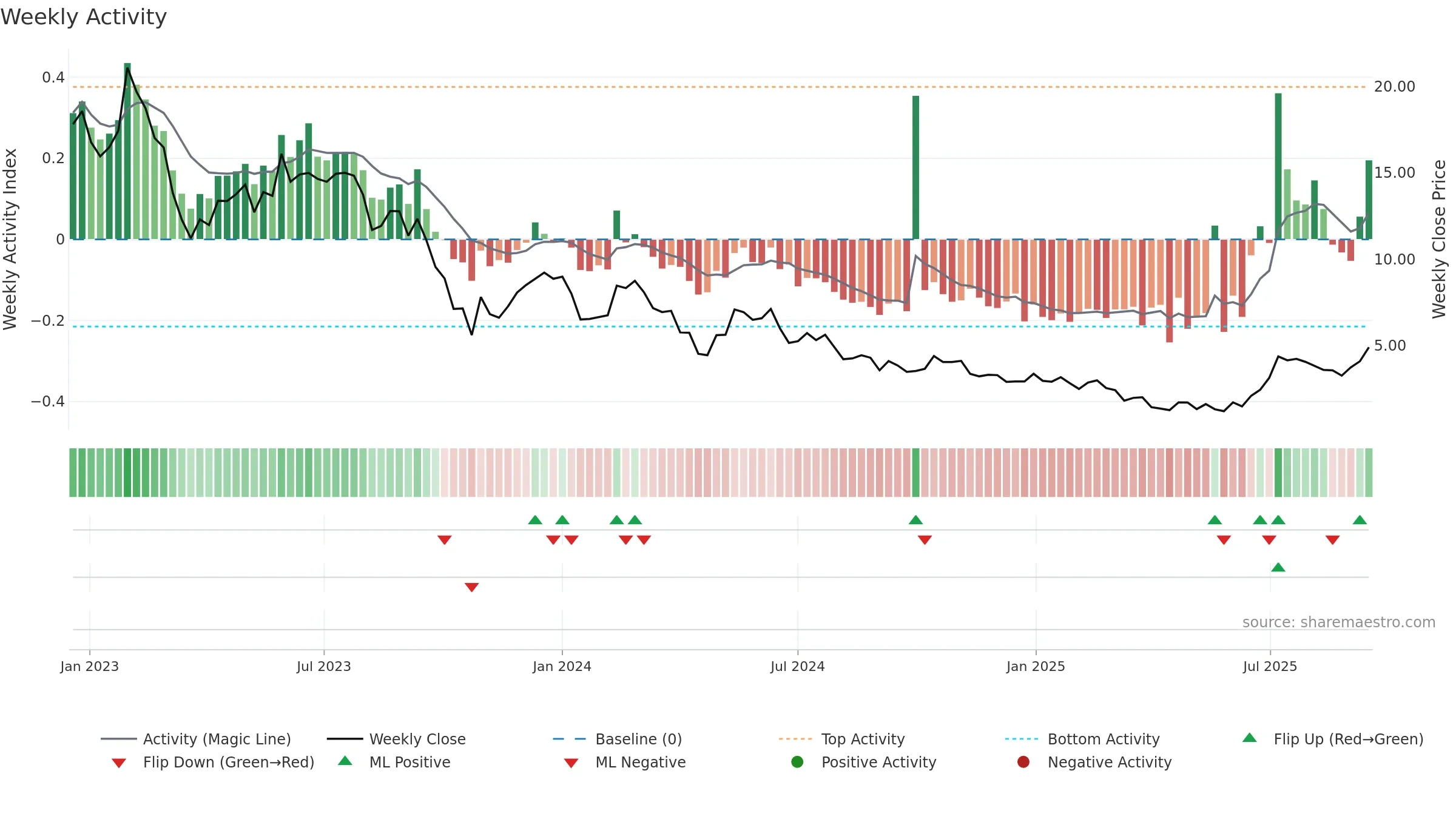The height and width of the screenshot is (819, 1456).
Task: Click the last green Flip Up marker at chart end
Action: click(1360, 520)
